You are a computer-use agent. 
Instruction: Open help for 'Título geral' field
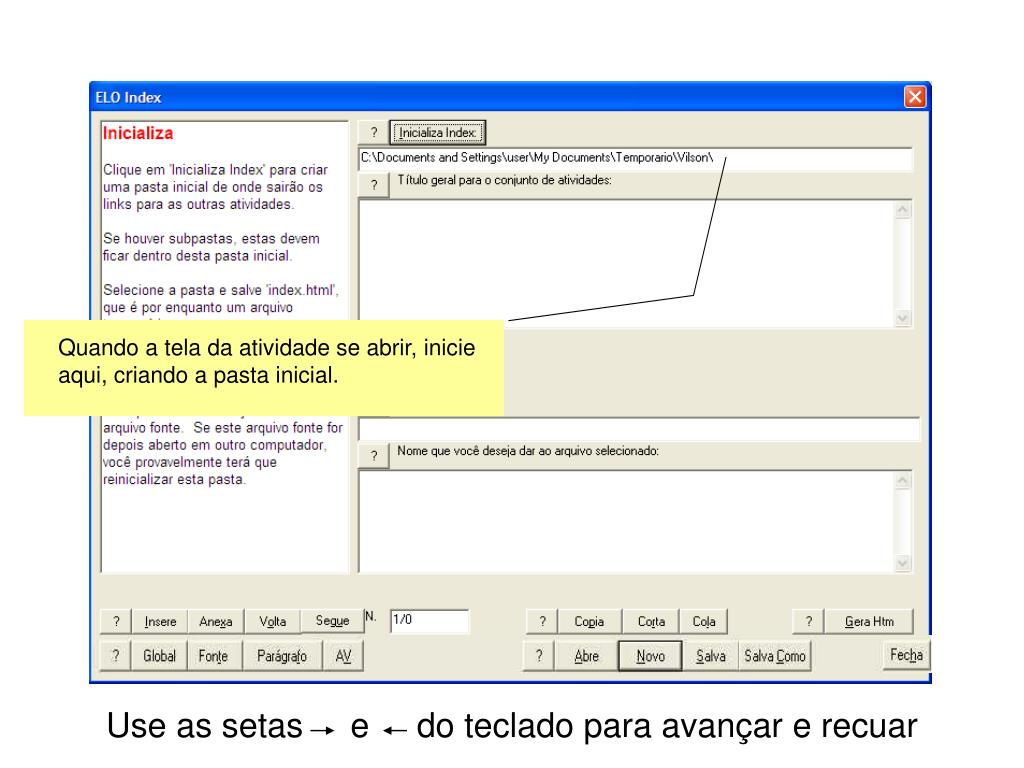click(x=374, y=185)
